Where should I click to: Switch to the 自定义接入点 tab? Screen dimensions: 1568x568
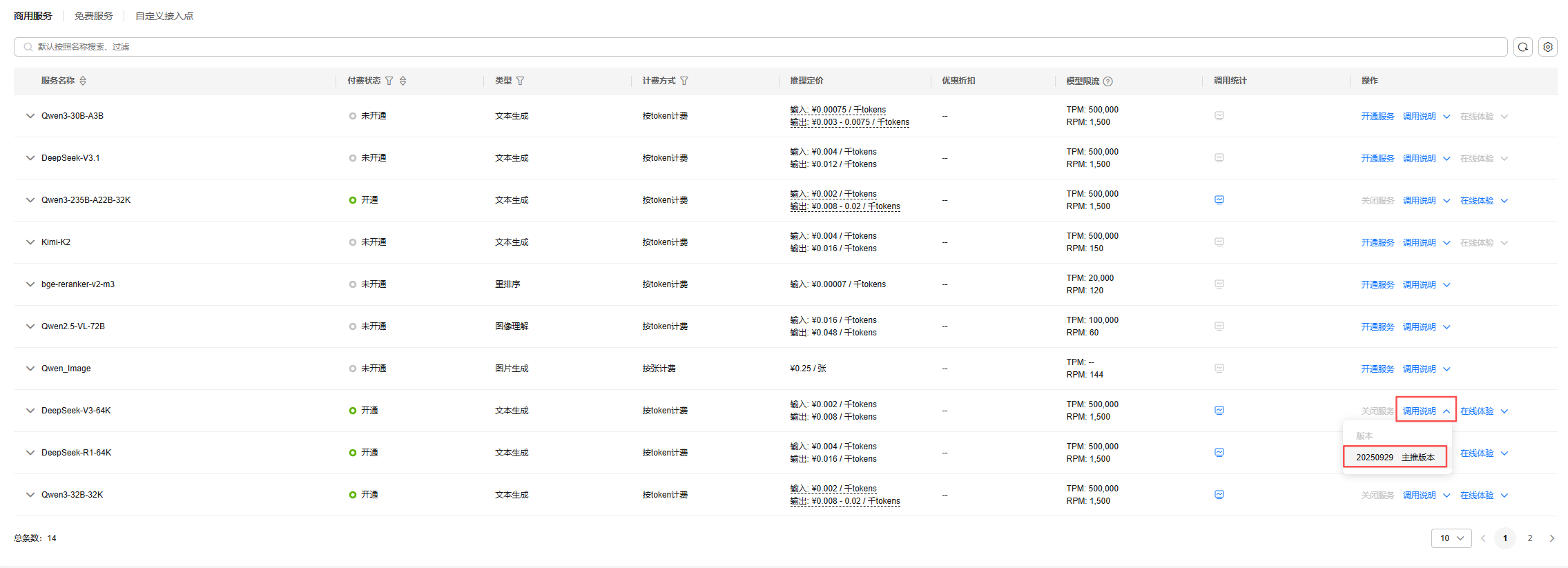(x=164, y=16)
